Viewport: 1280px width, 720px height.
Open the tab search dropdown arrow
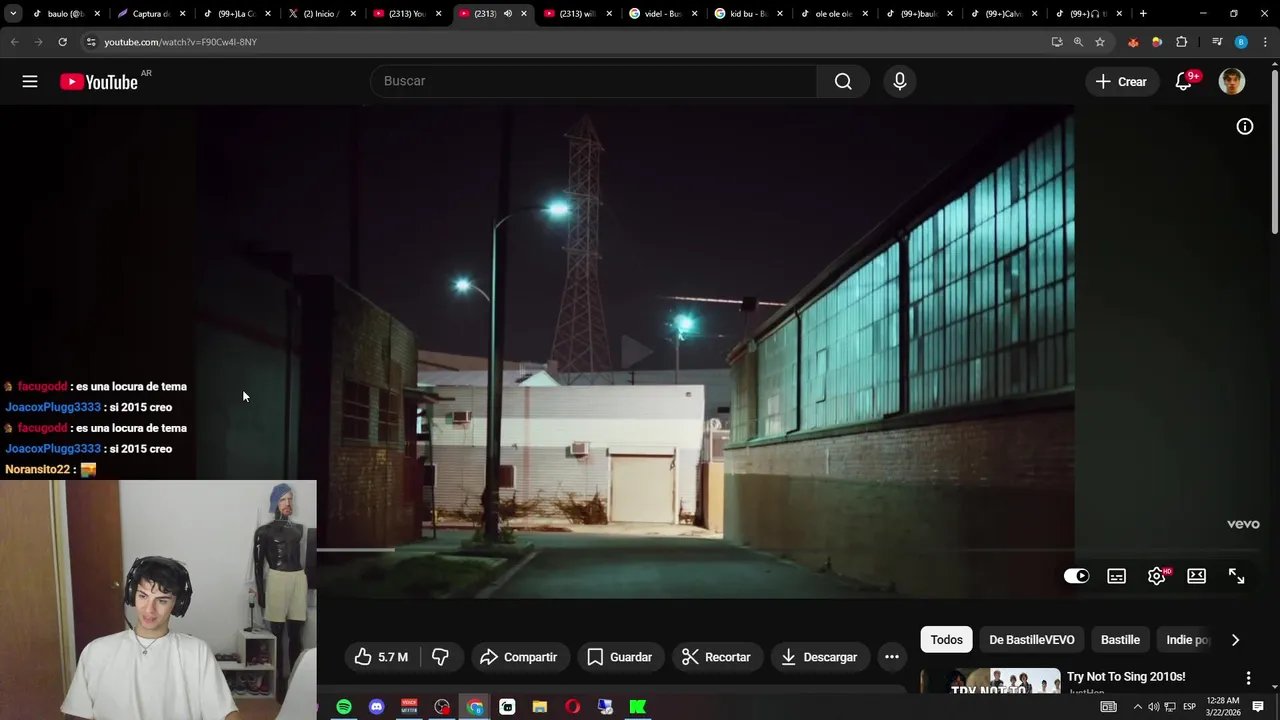click(13, 14)
